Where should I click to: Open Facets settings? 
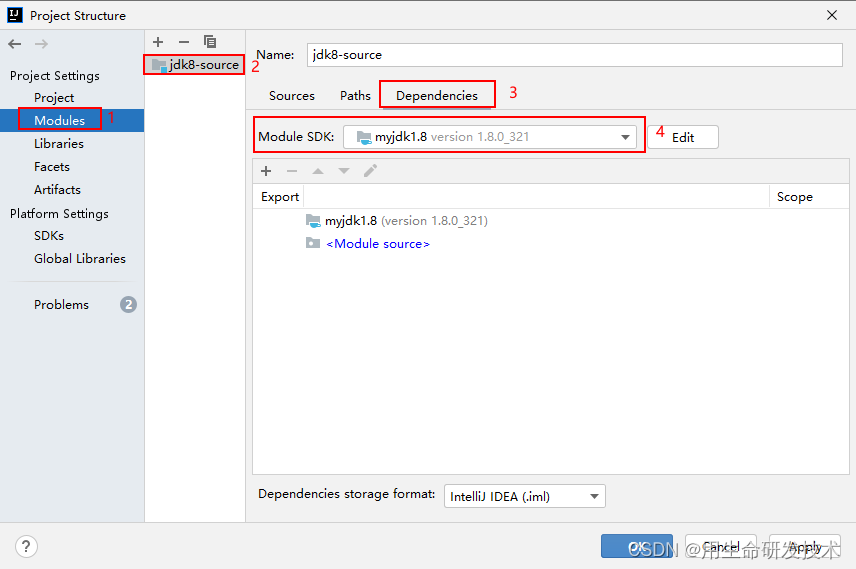52,167
